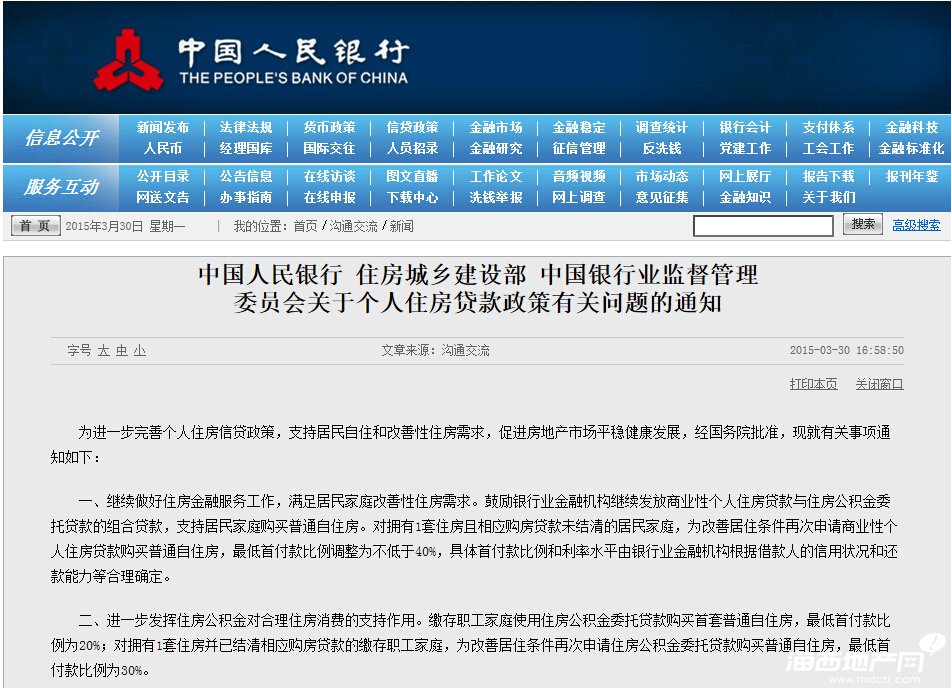Open the 公开目录 link
Screen dimensions: 951x688
click(163, 177)
